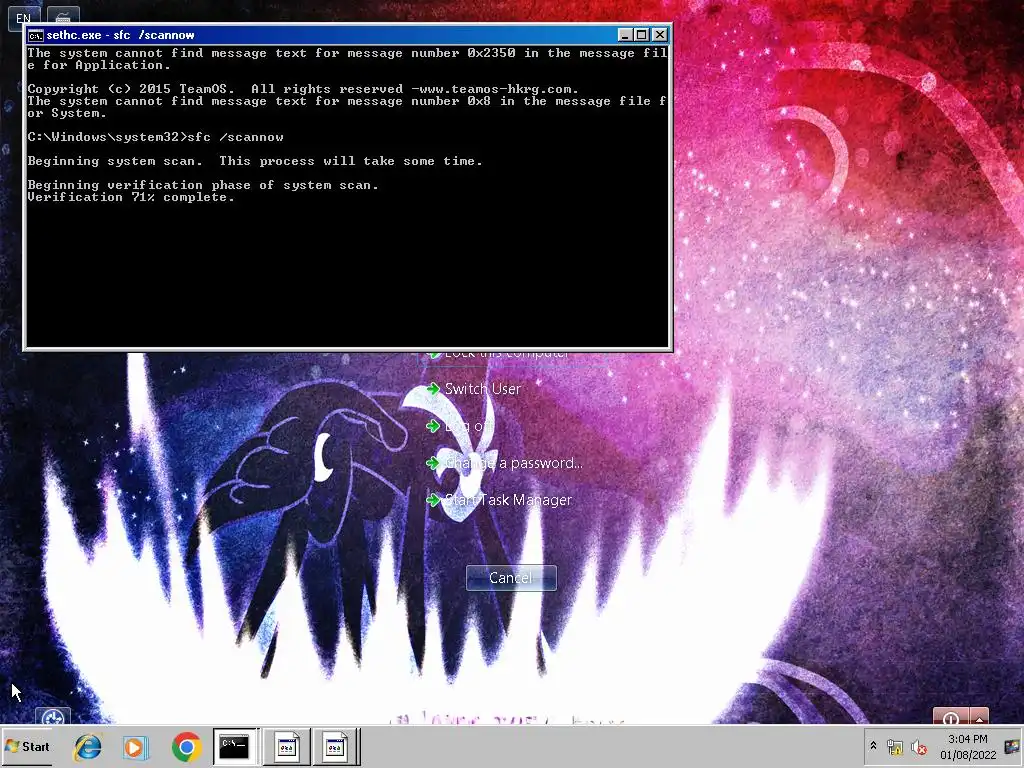This screenshot has width=1024, height=768.
Task: Click 'Verification 71% complete.' text line
Action: (x=131, y=197)
